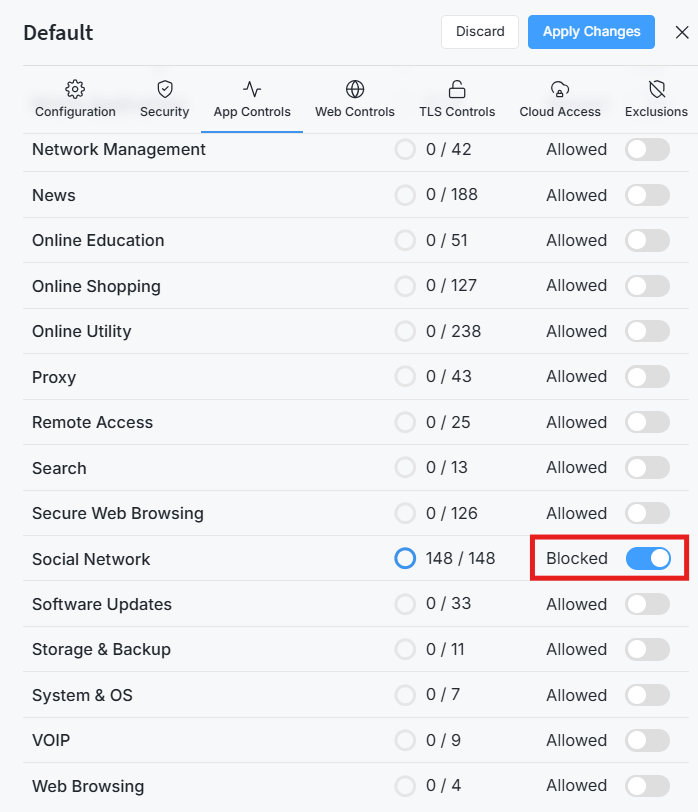Enable blocking for Online Shopping

[647, 286]
